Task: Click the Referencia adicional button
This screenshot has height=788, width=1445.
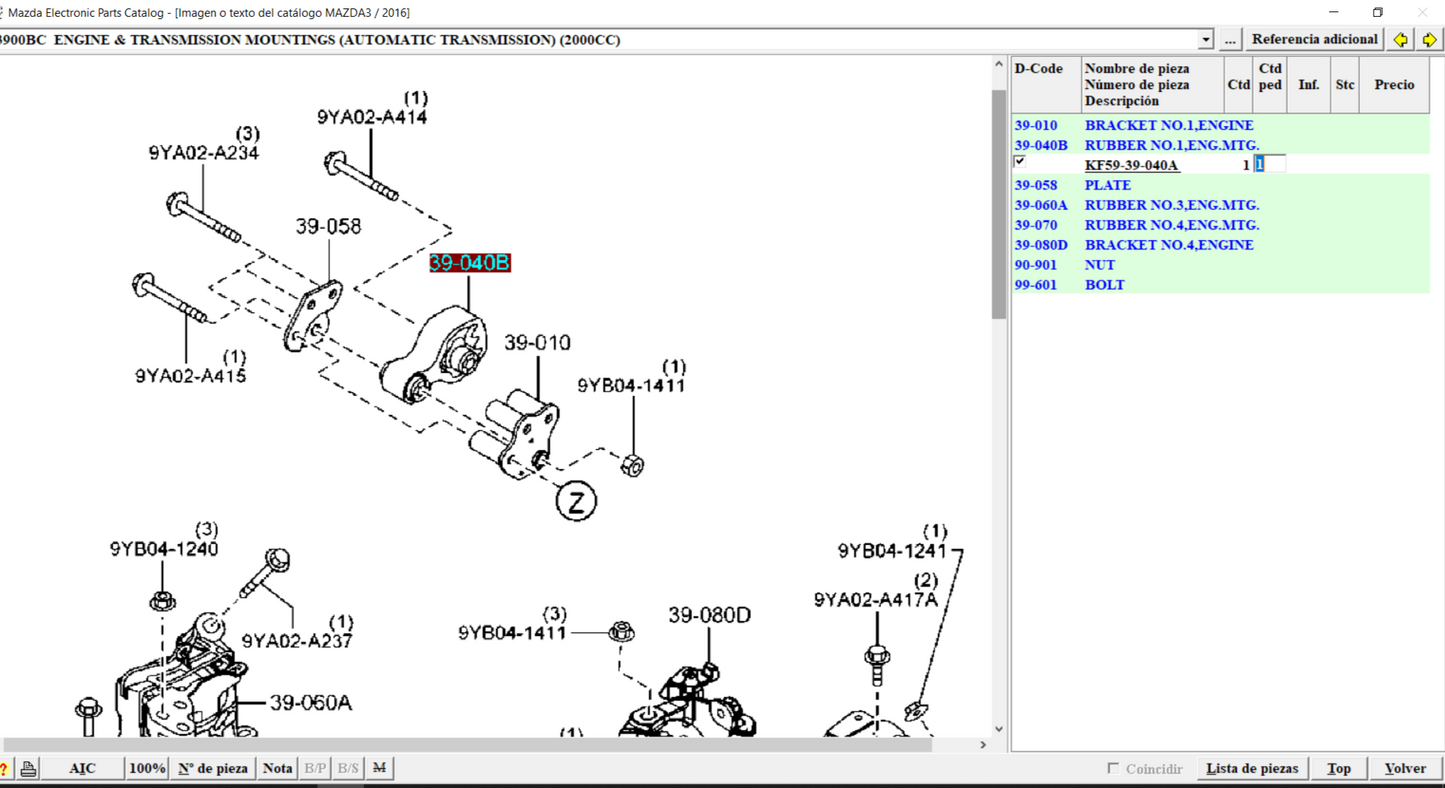Action: (1315, 40)
